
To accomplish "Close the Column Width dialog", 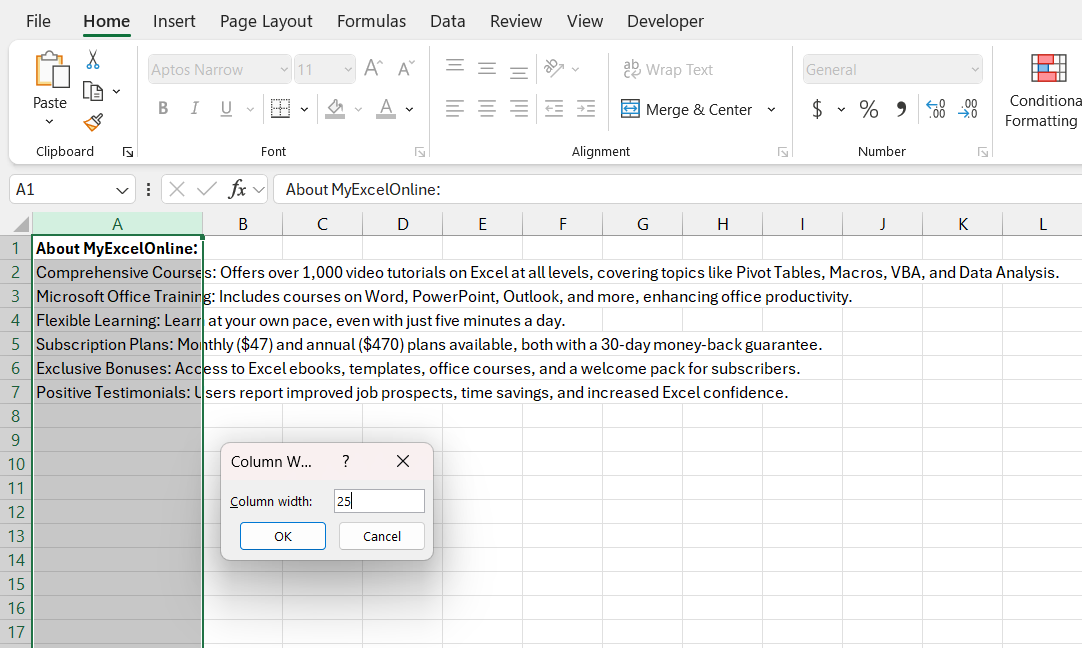I will [x=403, y=461].
